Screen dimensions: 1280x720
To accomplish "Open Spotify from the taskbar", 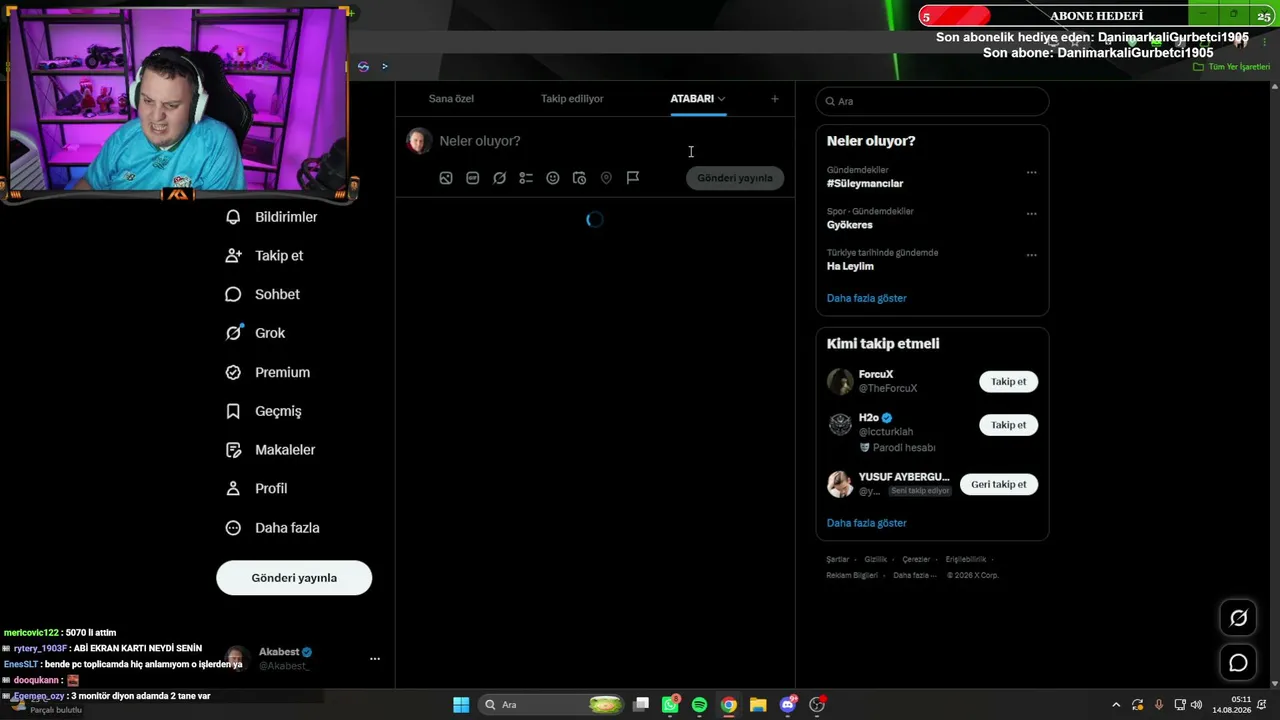I will 699,705.
